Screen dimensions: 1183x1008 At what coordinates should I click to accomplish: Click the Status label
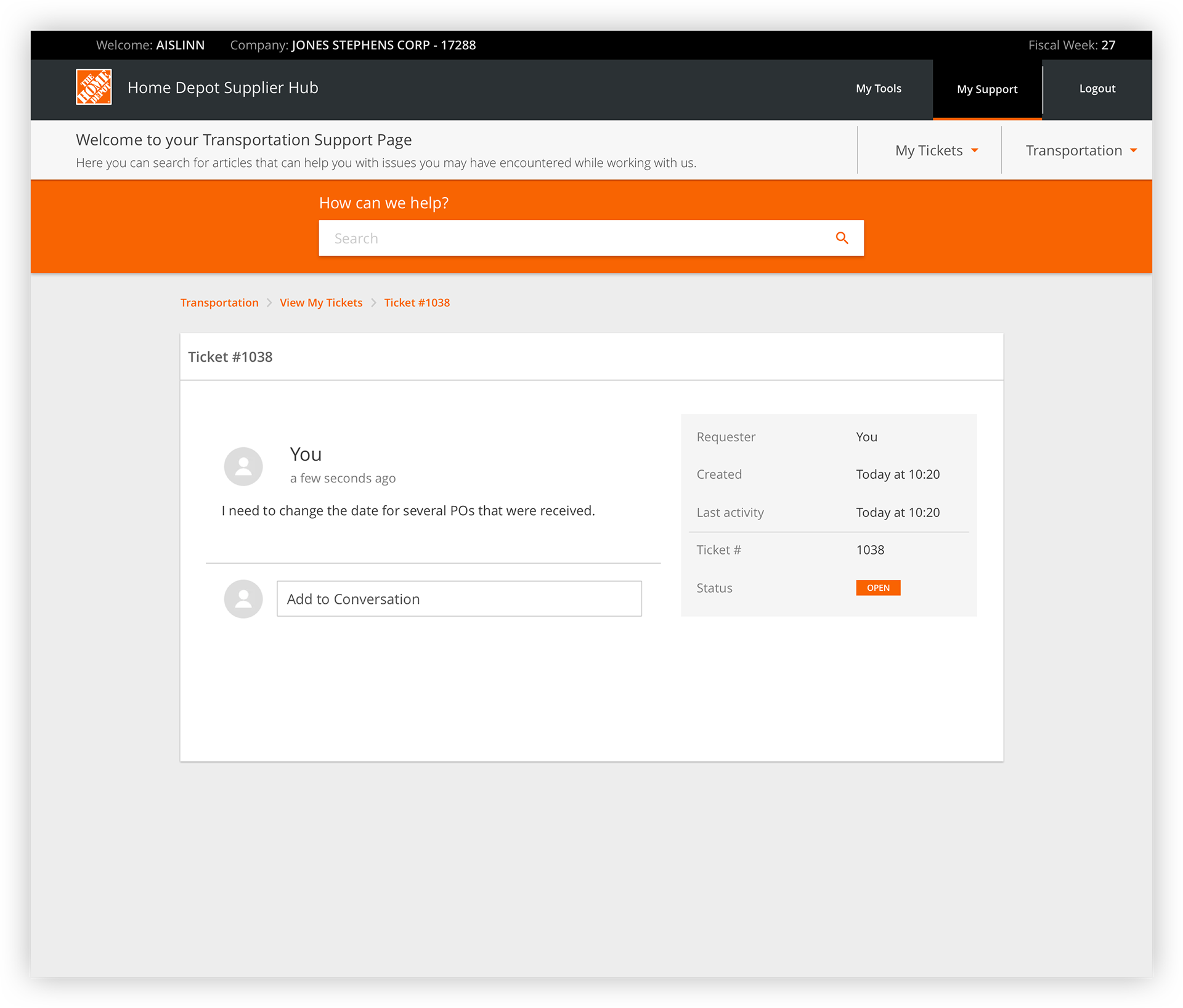714,588
